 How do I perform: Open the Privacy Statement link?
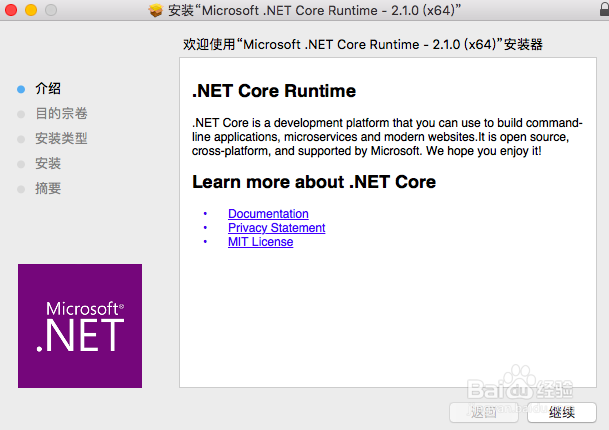(x=277, y=228)
